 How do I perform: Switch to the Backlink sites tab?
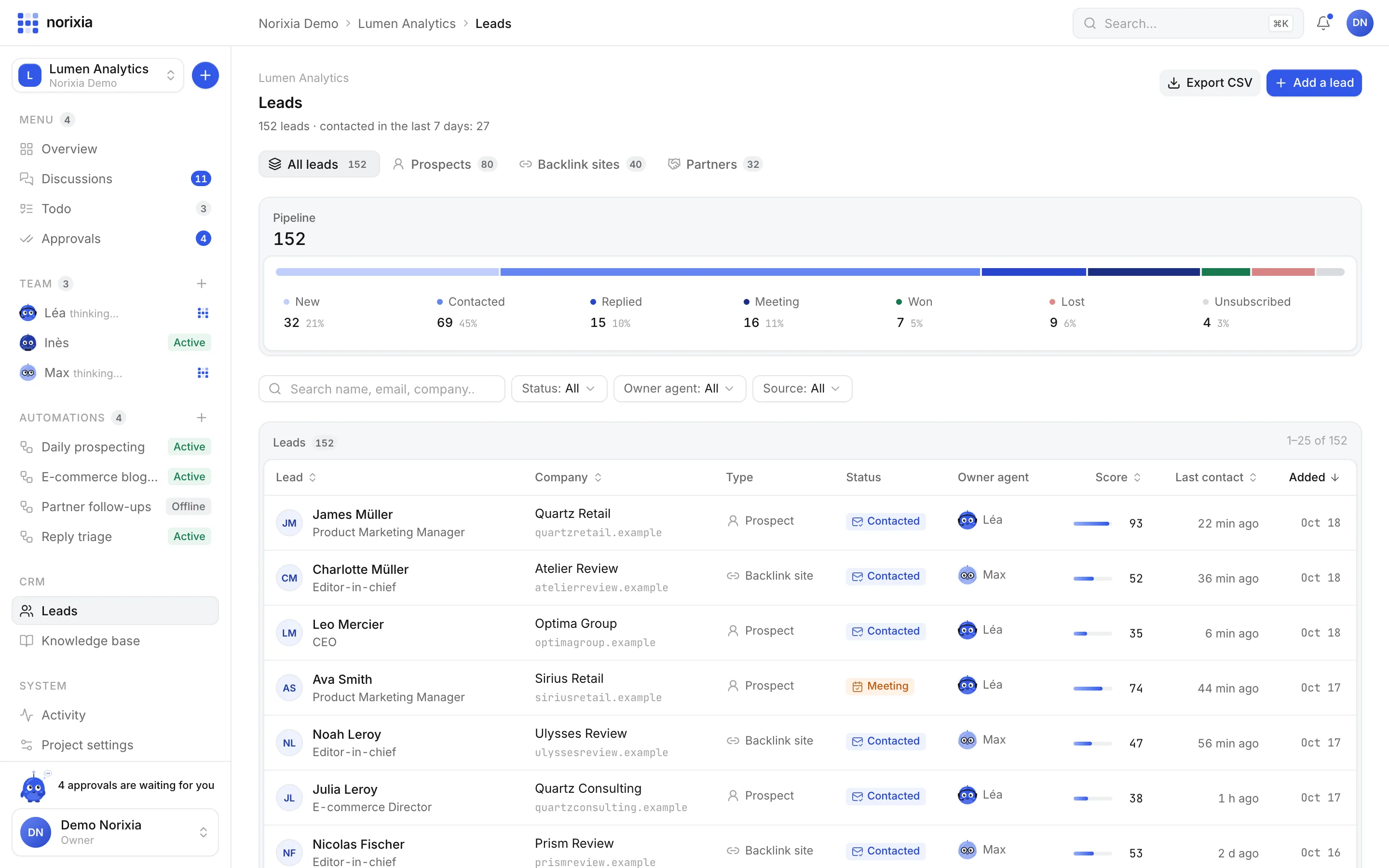tap(583, 164)
